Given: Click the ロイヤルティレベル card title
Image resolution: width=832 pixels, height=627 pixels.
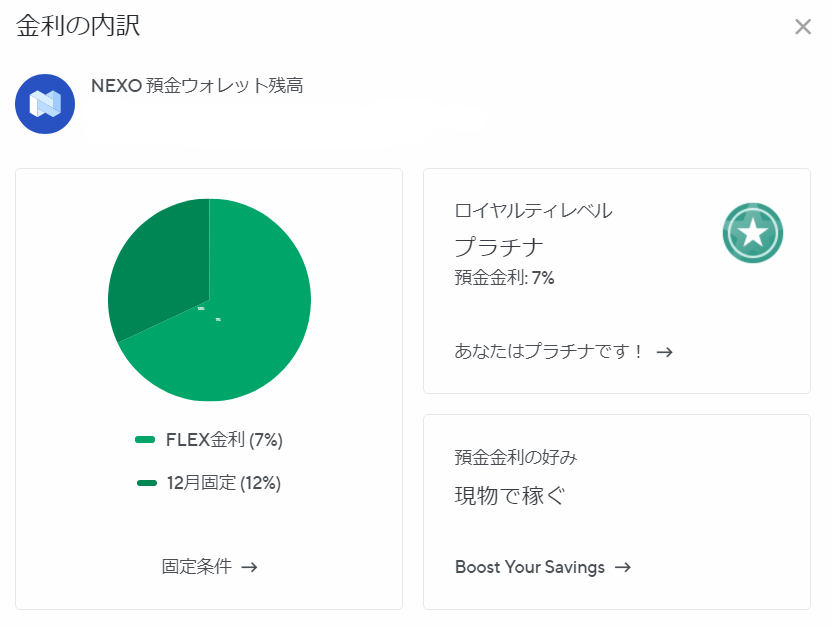Looking at the screenshot, I should pyautogui.click(x=533, y=211).
